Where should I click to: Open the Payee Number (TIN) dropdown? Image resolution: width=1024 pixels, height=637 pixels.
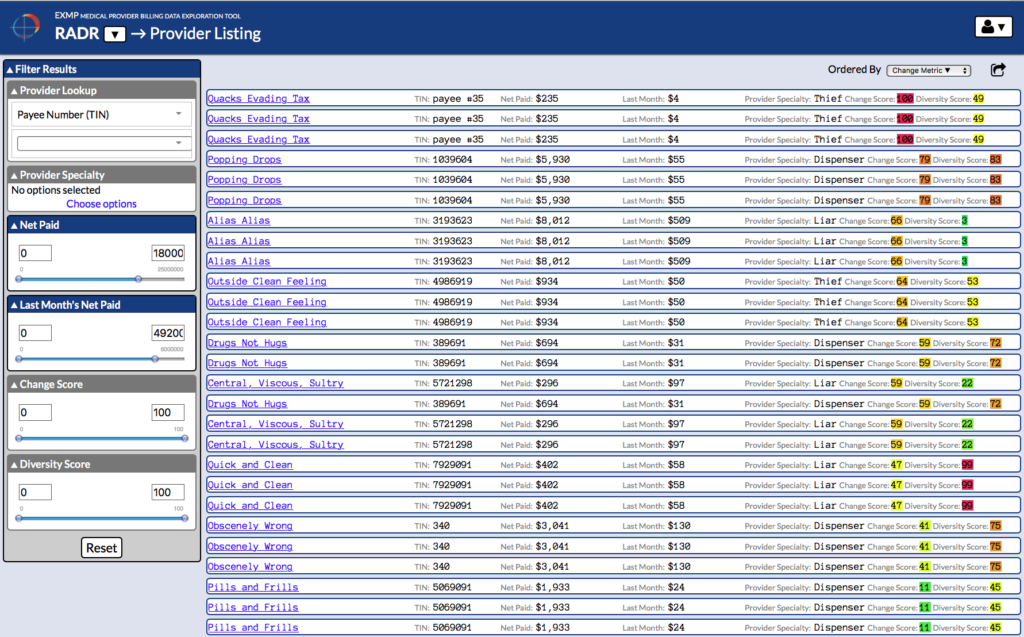click(x=102, y=115)
